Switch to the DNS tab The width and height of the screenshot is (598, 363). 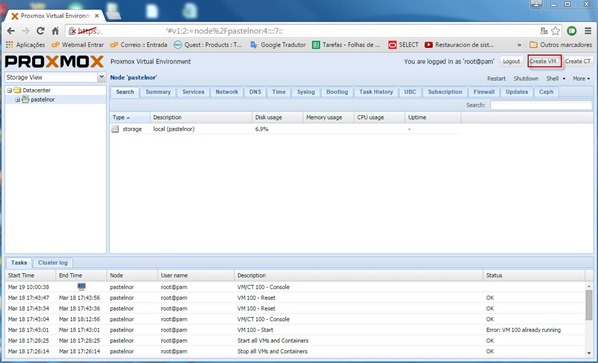(255, 92)
